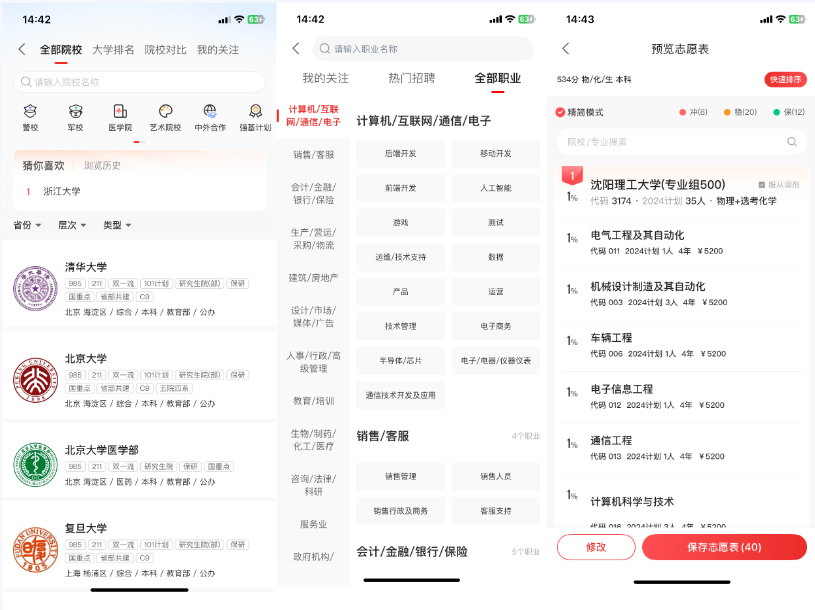815x610 pixels.
Task: Select 会计/金融/银行/保险 in the left sidebar
Action: coord(313,193)
